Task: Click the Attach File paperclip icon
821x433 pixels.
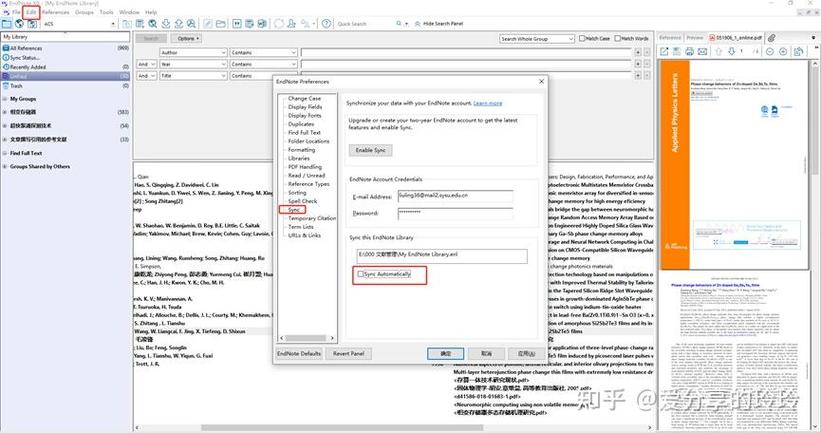Action: 771,38
